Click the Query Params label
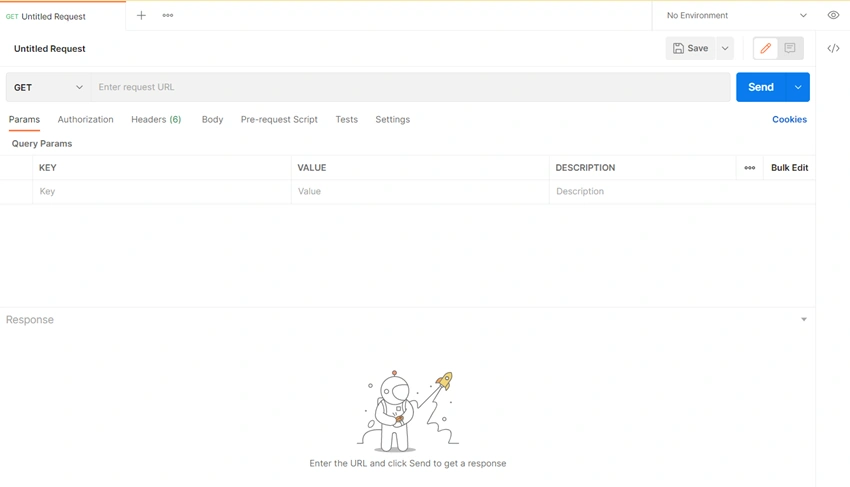Image resolution: width=850 pixels, height=487 pixels. click(42, 144)
